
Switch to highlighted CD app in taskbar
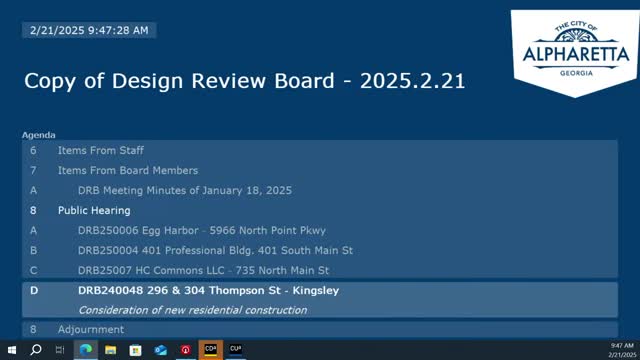pos(211,350)
